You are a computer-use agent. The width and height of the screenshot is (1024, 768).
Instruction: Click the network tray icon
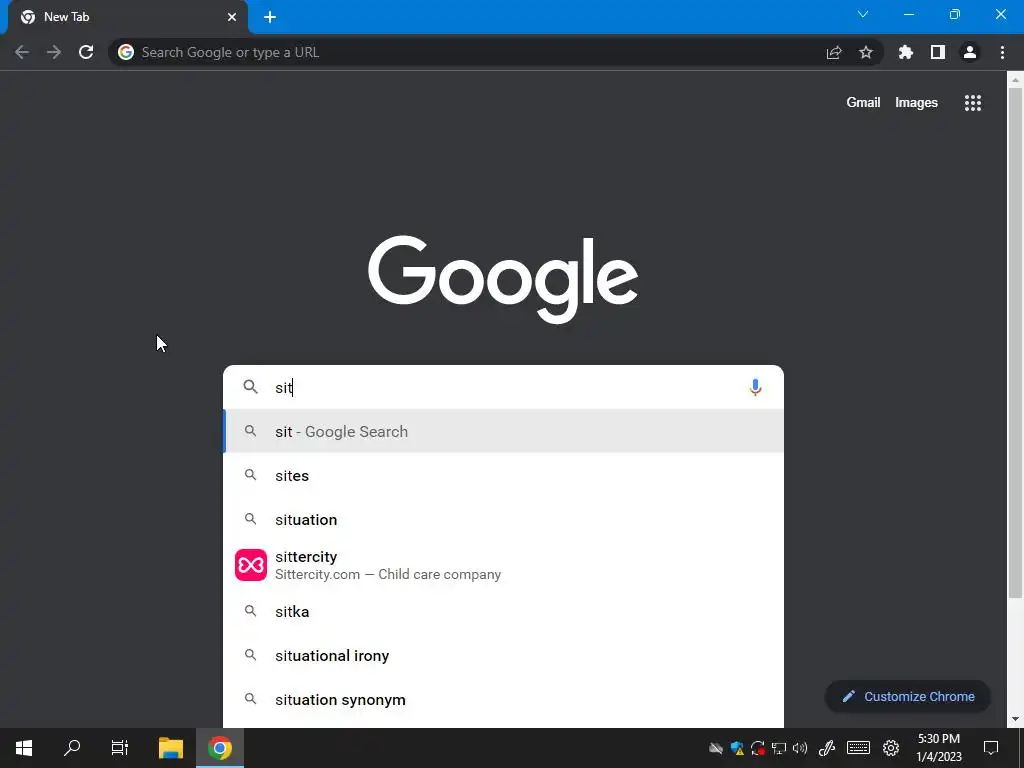[x=778, y=748]
